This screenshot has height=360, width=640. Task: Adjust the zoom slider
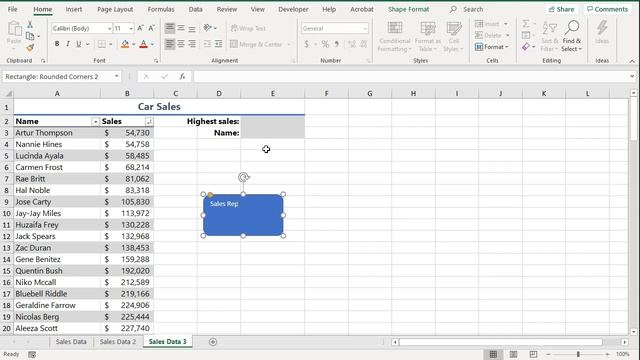click(x=578, y=354)
